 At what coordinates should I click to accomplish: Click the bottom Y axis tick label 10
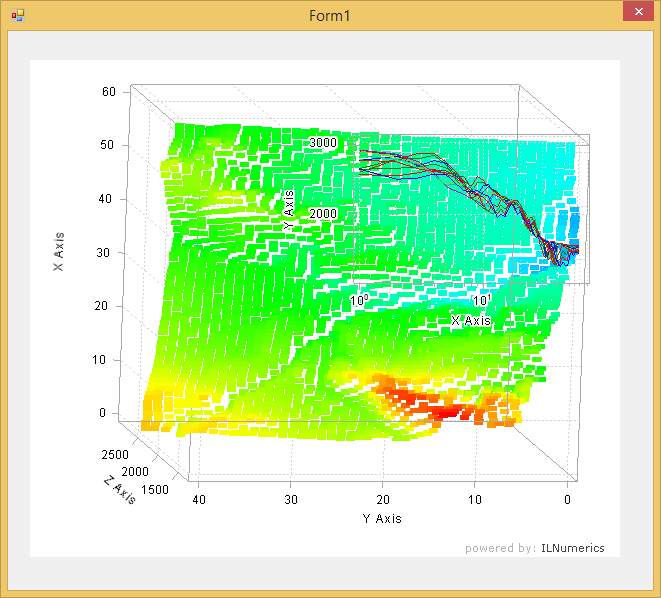475,500
